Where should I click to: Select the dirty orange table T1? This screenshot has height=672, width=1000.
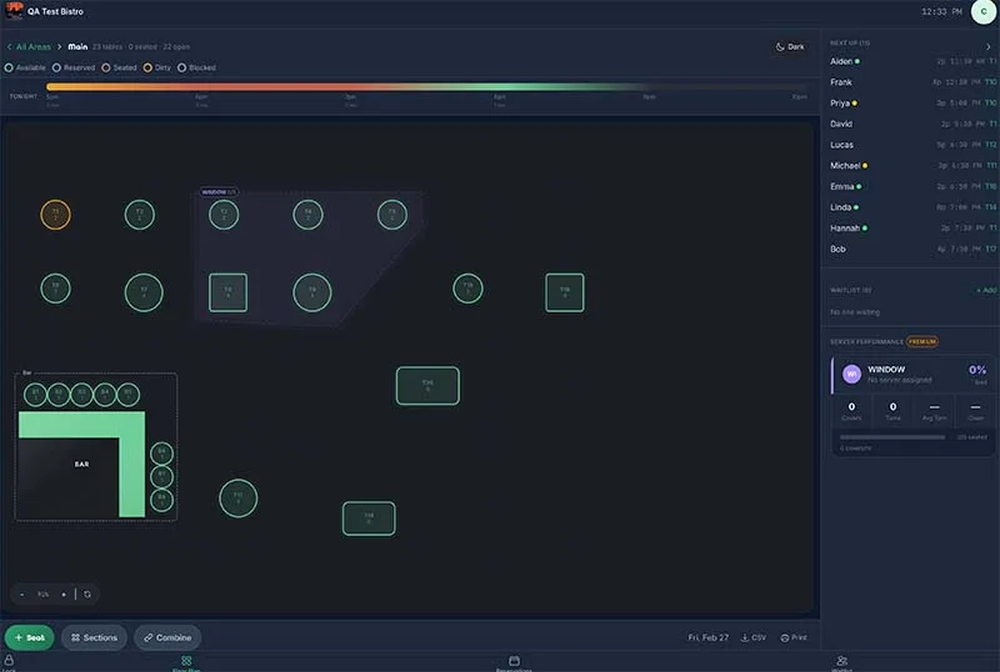[55, 215]
